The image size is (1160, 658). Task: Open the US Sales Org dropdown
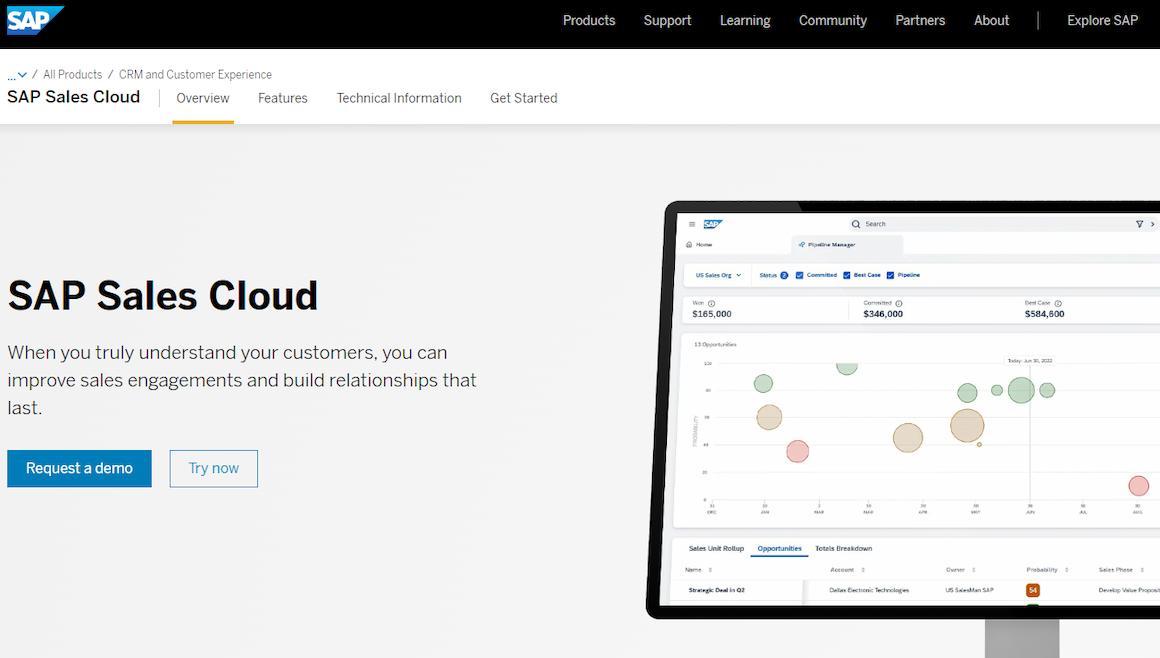coord(717,275)
